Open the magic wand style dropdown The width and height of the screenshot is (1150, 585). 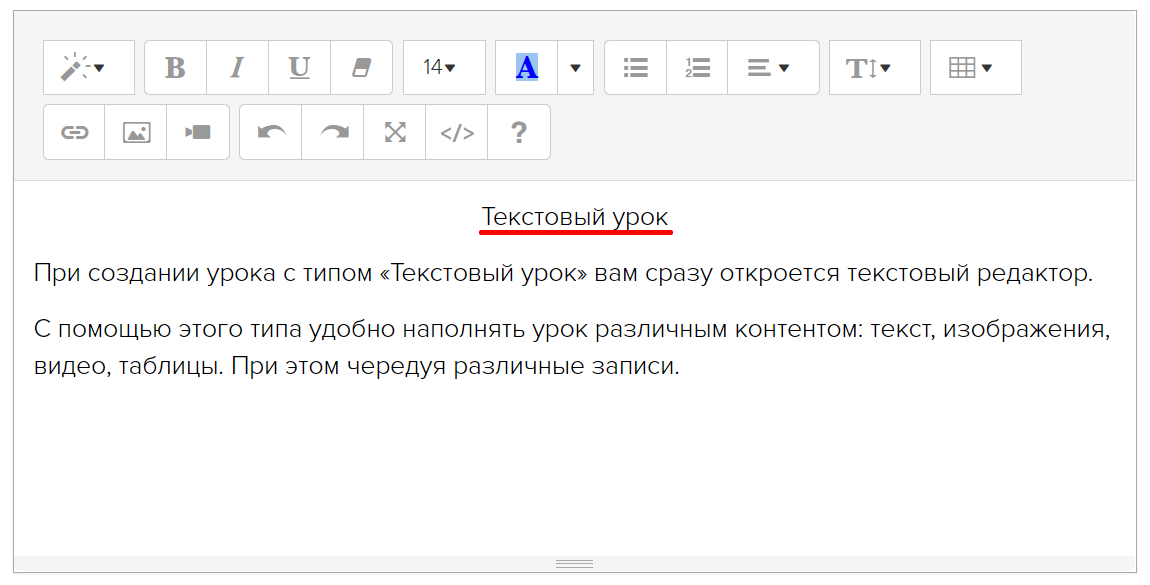(88, 68)
